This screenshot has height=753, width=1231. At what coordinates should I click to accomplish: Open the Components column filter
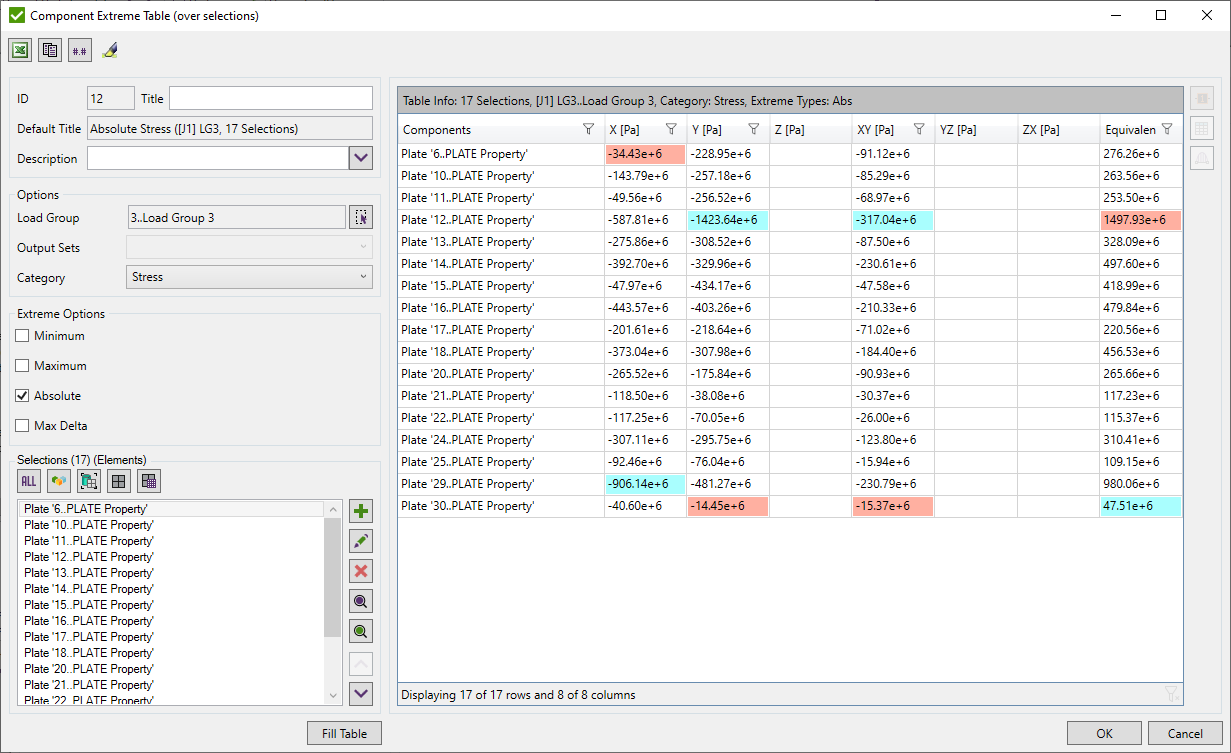(x=587, y=128)
